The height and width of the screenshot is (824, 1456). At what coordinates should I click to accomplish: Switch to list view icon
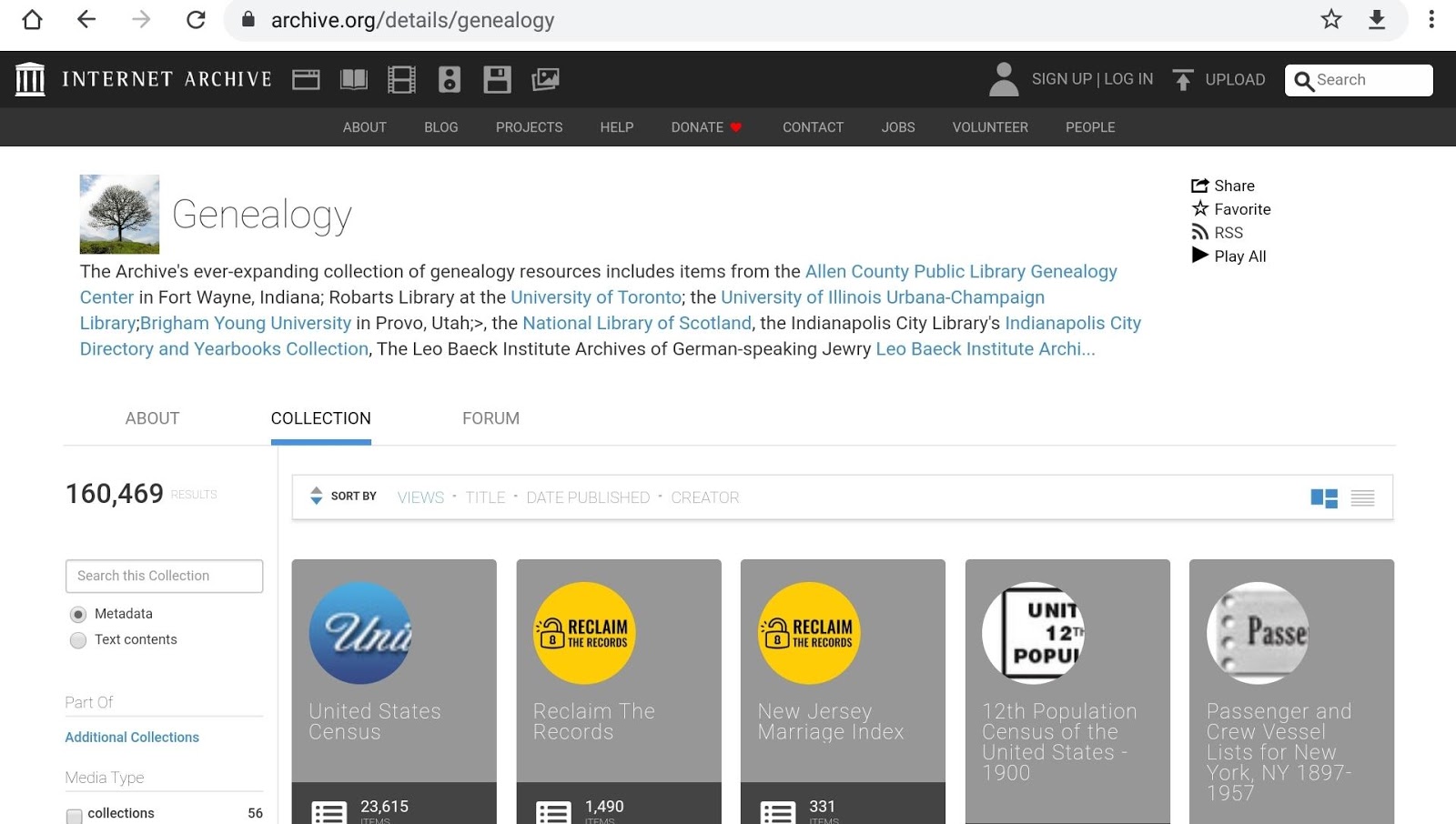coord(1362,497)
